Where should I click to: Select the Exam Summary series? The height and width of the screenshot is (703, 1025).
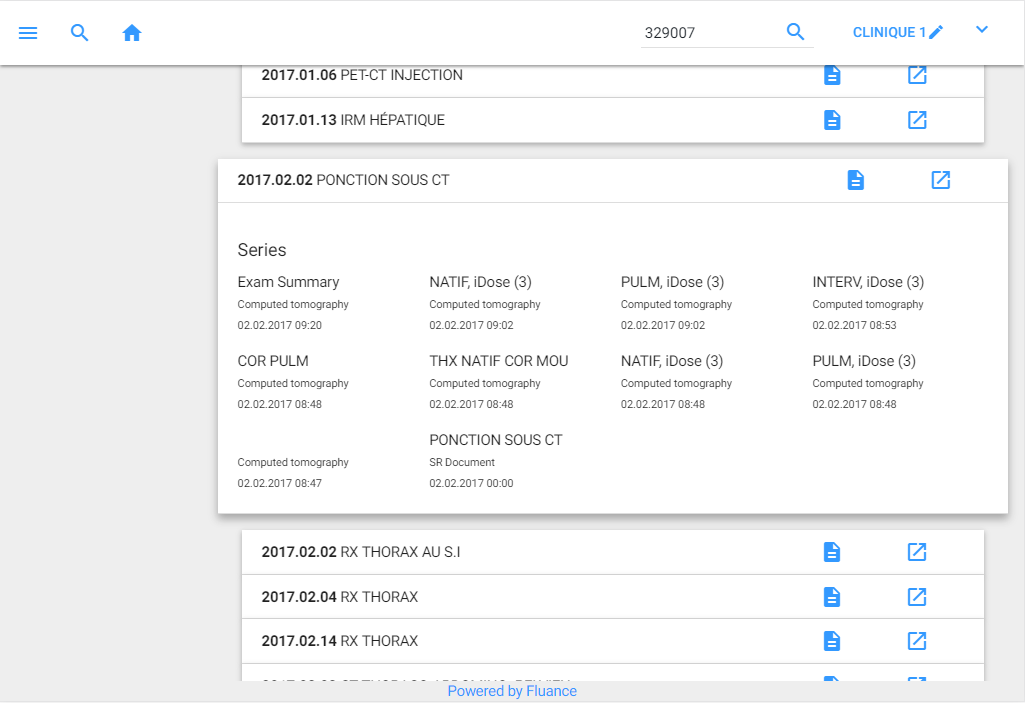tap(288, 282)
